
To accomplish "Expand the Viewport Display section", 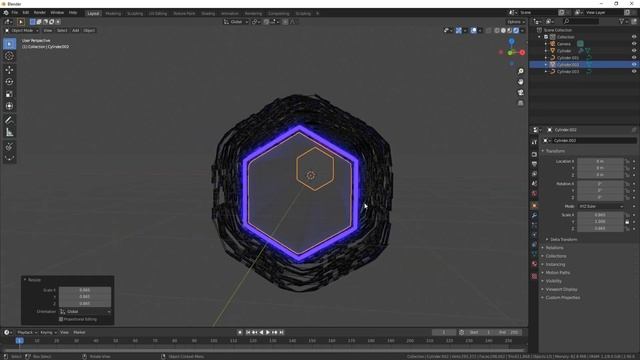I will (x=561, y=289).
